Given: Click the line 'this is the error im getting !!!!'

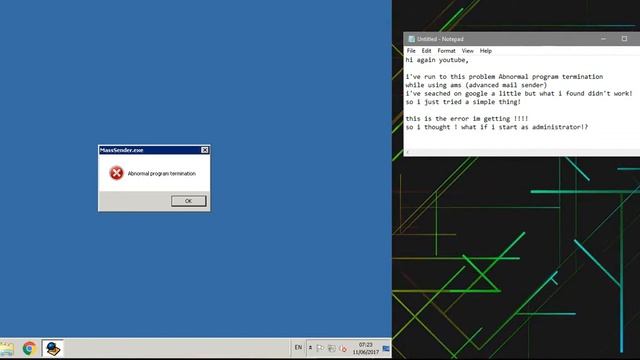Looking at the screenshot, I should [467, 118].
